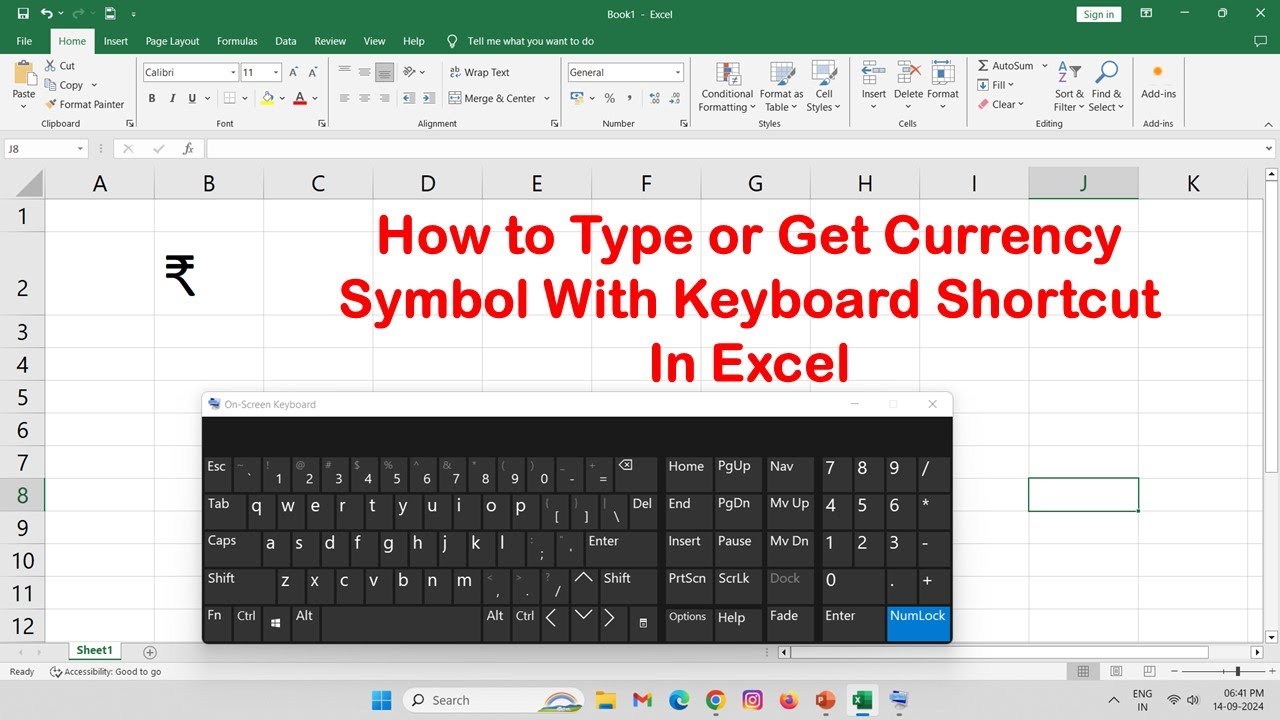Apply the red font color A
The height and width of the screenshot is (720, 1280).
click(300, 98)
